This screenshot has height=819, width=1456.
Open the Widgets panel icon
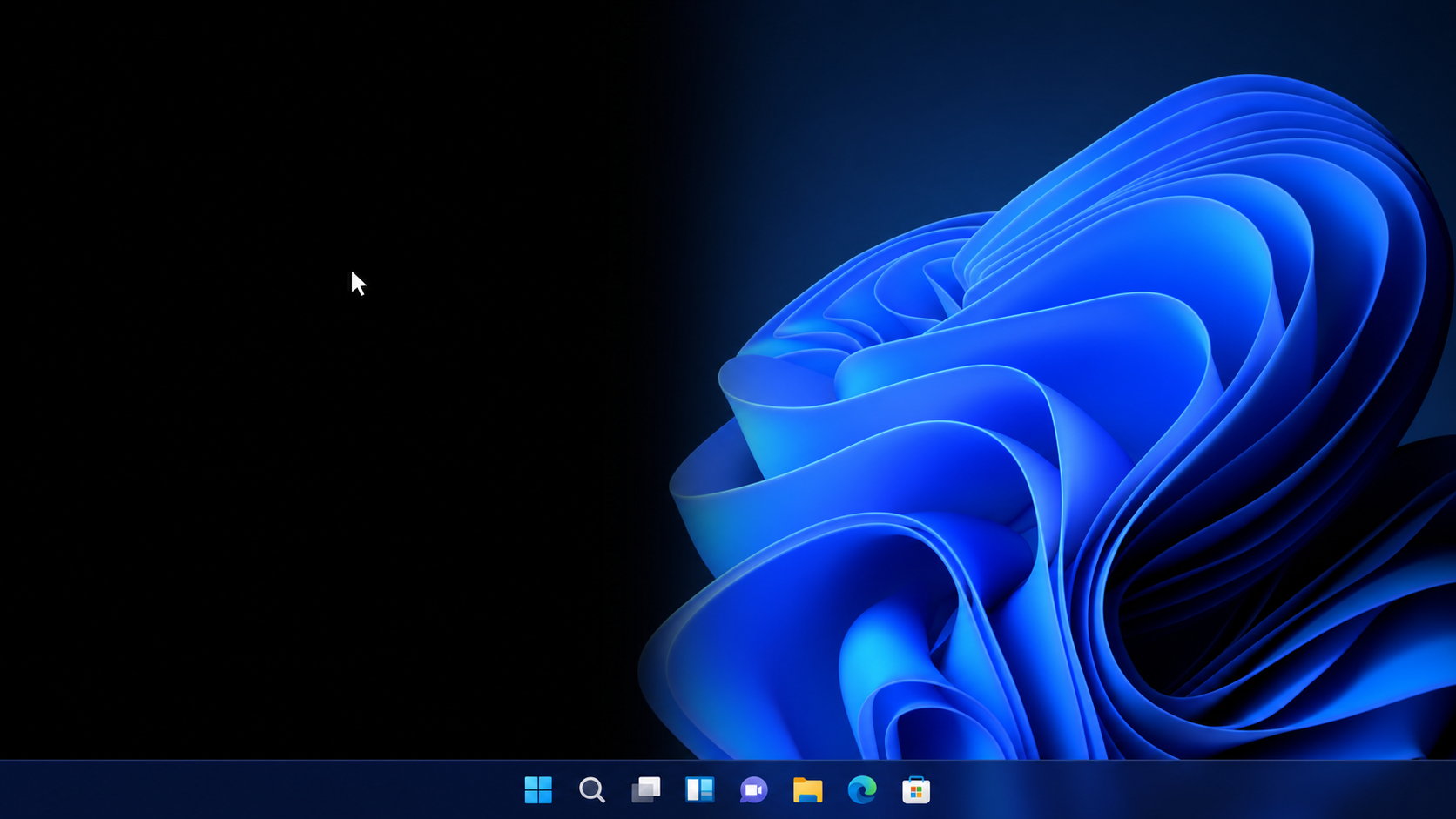tap(700, 789)
